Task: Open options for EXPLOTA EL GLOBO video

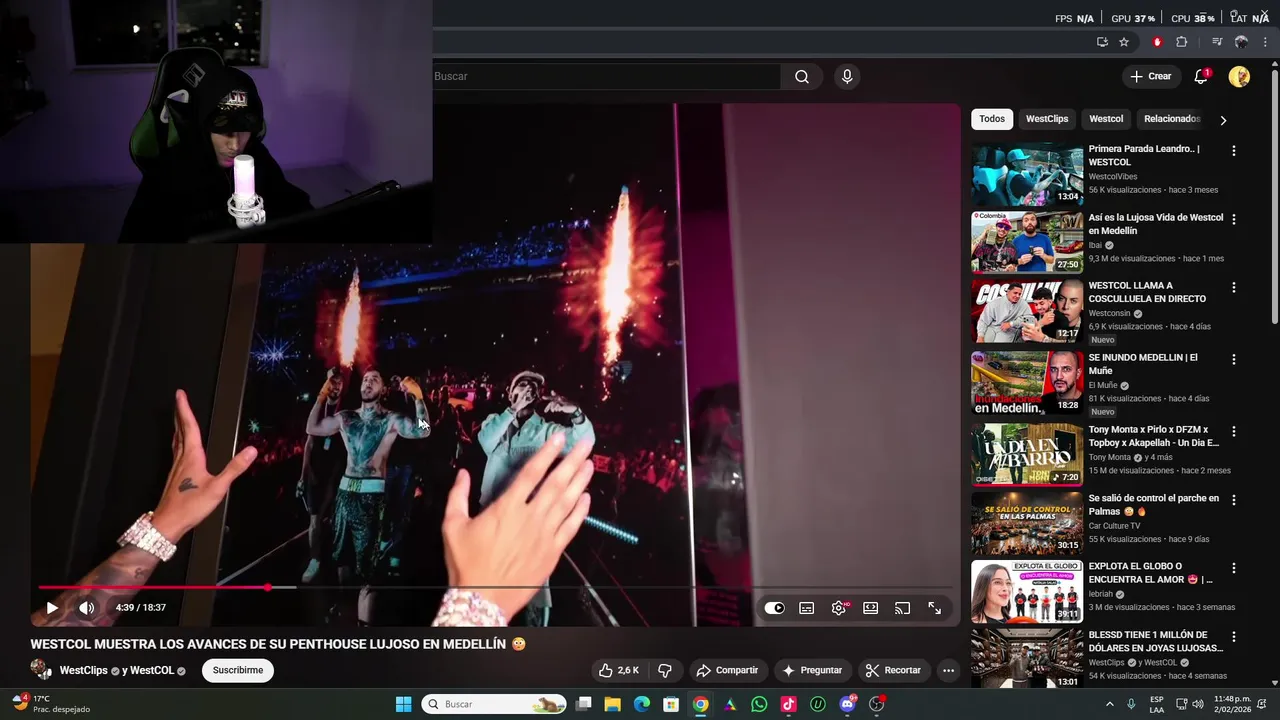Action: click(x=1233, y=568)
